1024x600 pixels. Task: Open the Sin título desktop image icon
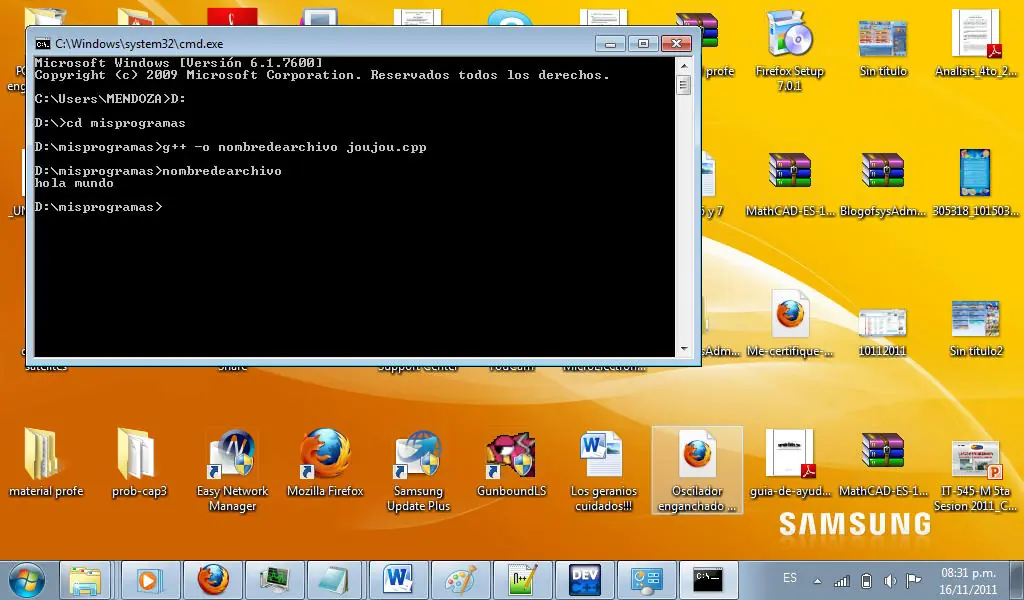tap(882, 47)
